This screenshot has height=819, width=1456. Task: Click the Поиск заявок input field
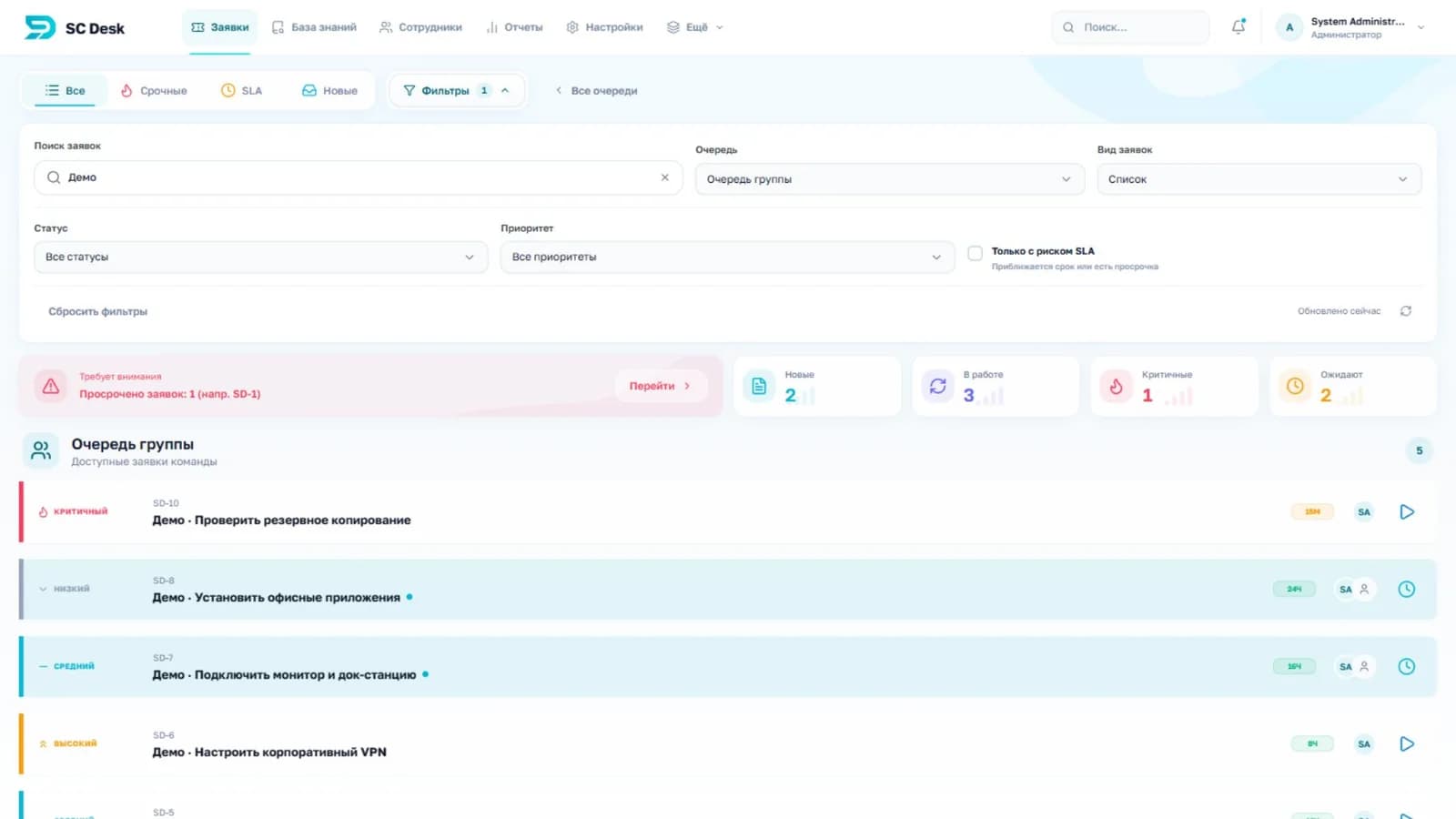(358, 177)
